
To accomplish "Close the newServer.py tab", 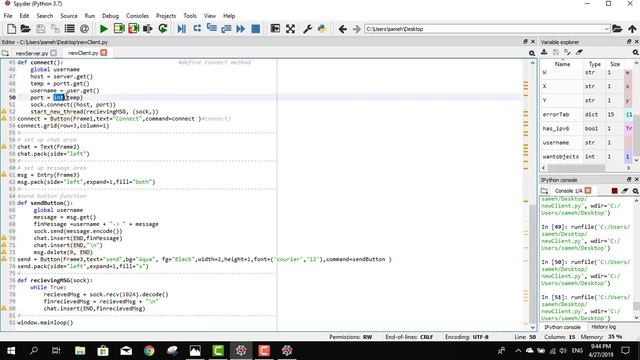I will click(53, 53).
